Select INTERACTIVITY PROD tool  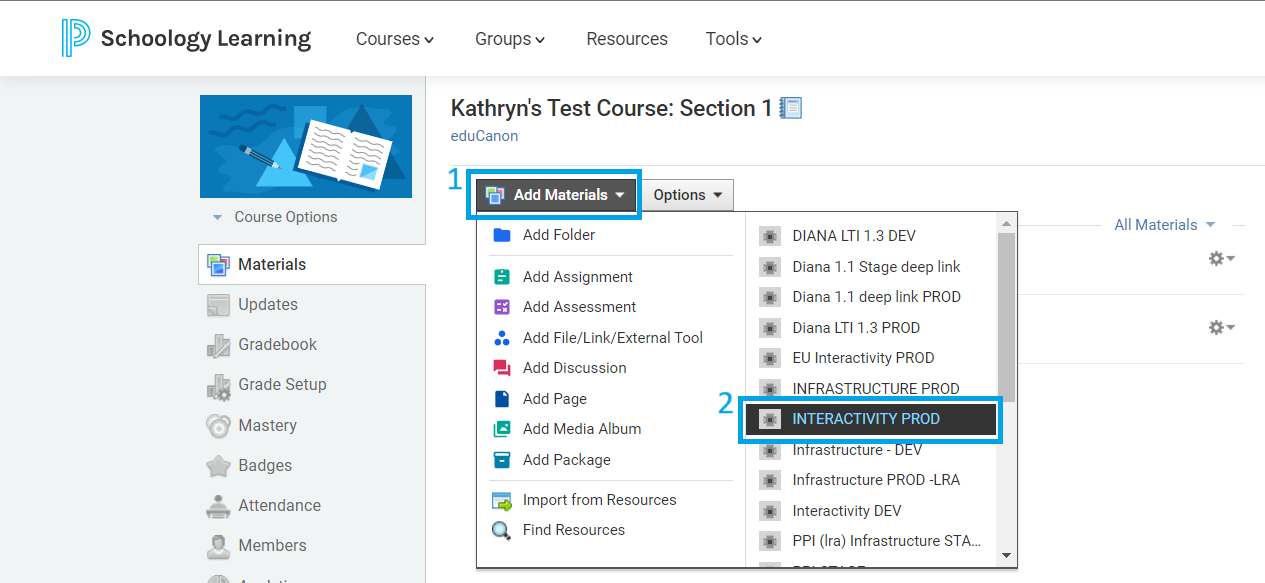[872, 419]
